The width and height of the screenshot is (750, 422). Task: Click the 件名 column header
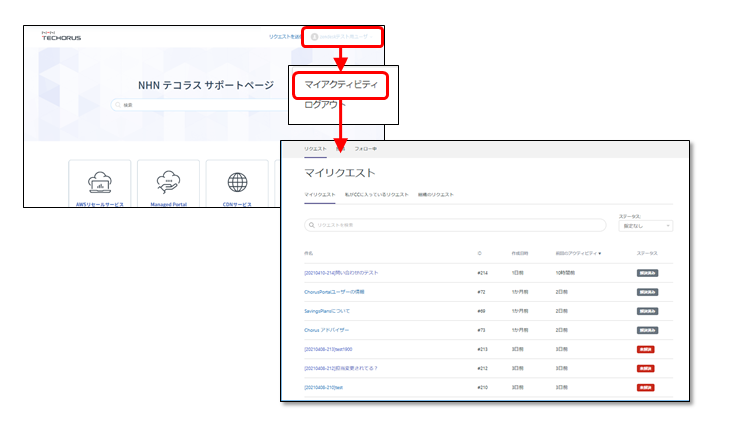(x=309, y=253)
